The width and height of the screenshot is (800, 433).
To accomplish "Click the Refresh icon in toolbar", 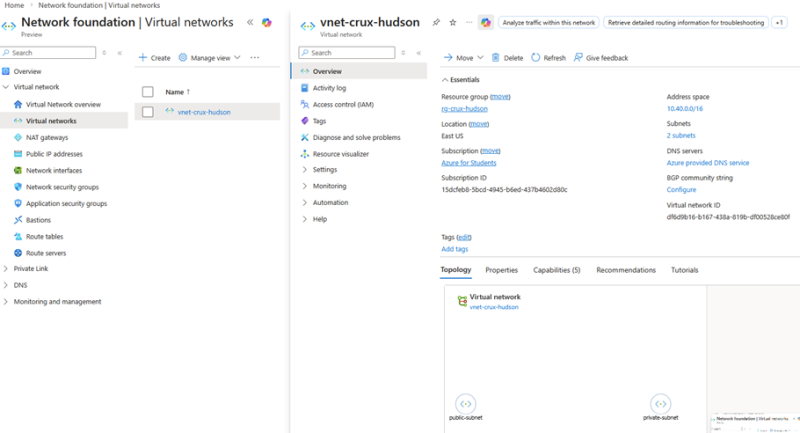I will coord(535,58).
